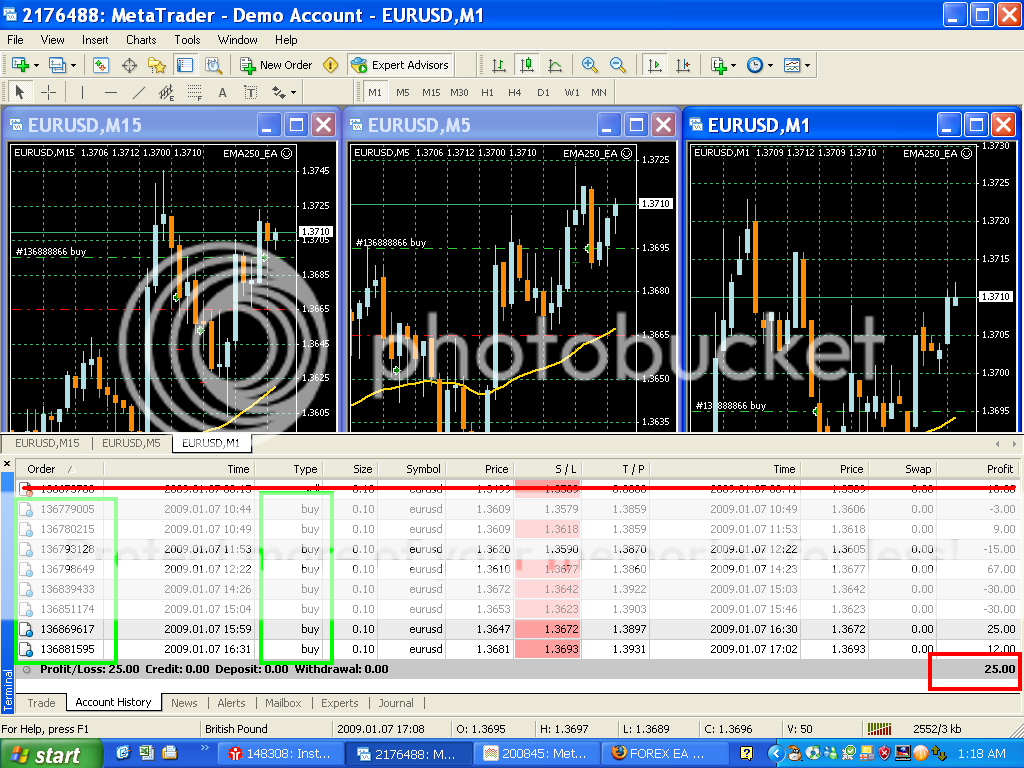The height and width of the screenshot is (768, 1024).
Task: Switch to the M15 timeframe button
Action: coord(431,92)
